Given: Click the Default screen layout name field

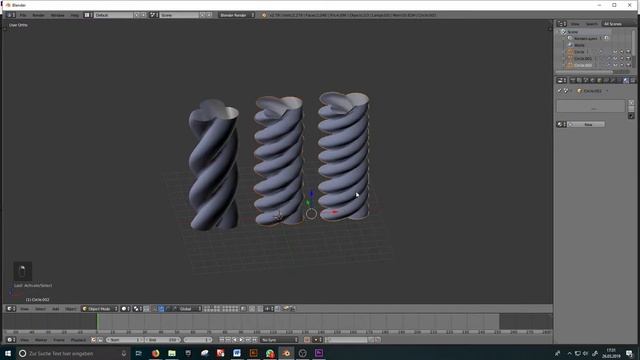Looking at the screenshot, I should [x=113, y=15].
